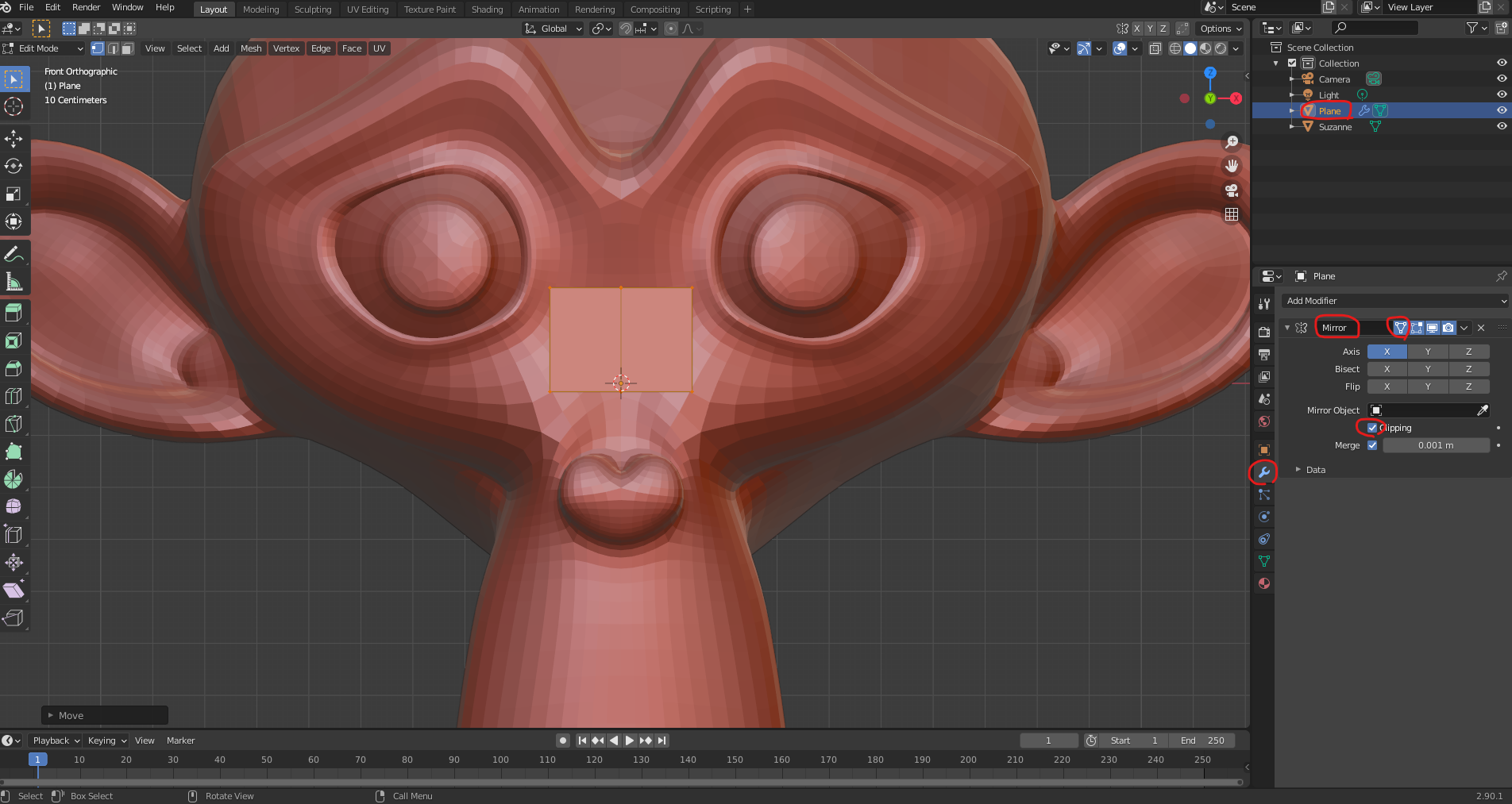Select the Scale tool

click(x=13, y=194)
